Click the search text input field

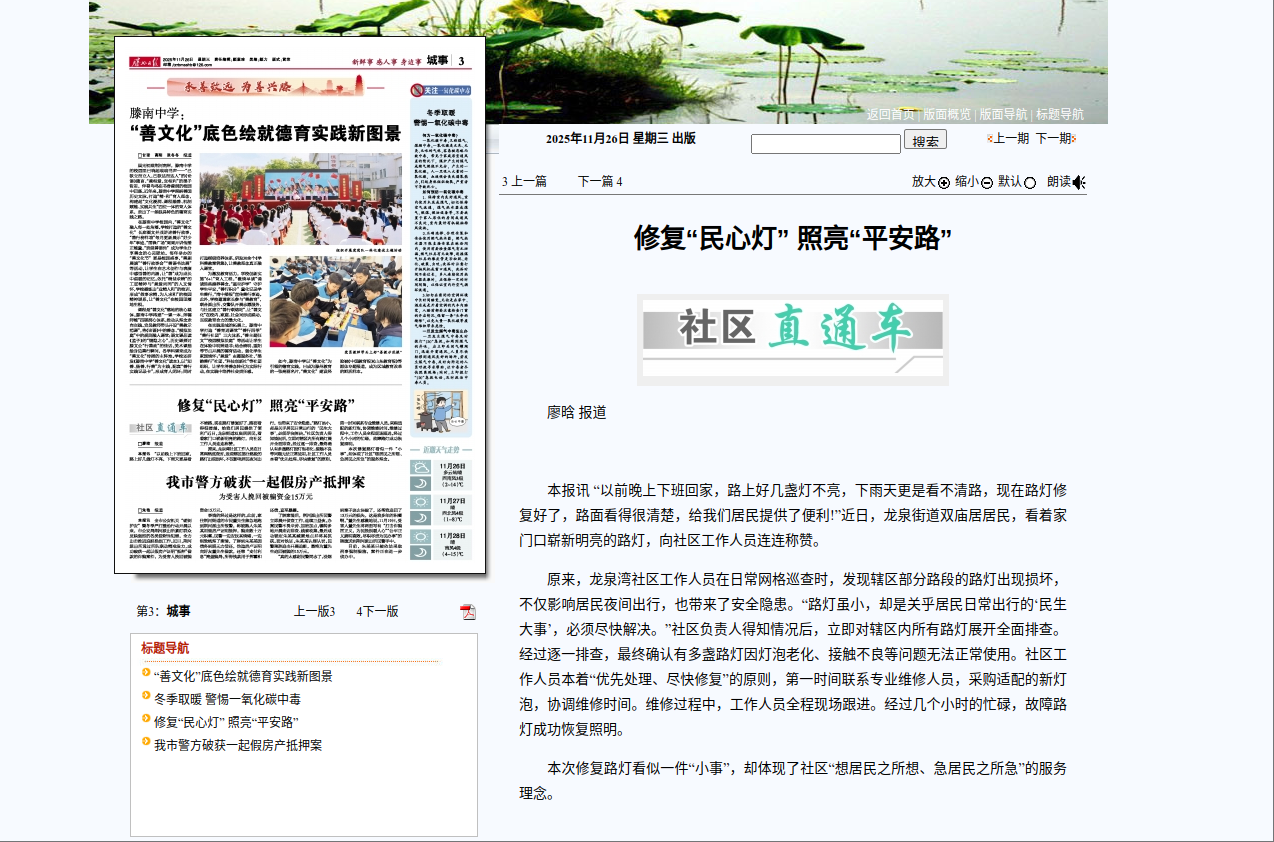(x=825, y=144)
